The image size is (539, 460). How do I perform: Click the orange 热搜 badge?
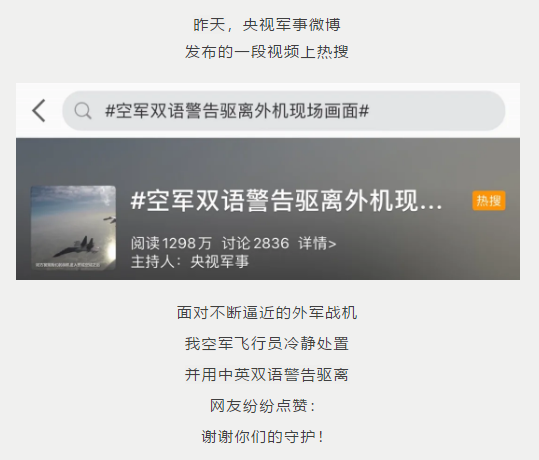coord(489,200)
